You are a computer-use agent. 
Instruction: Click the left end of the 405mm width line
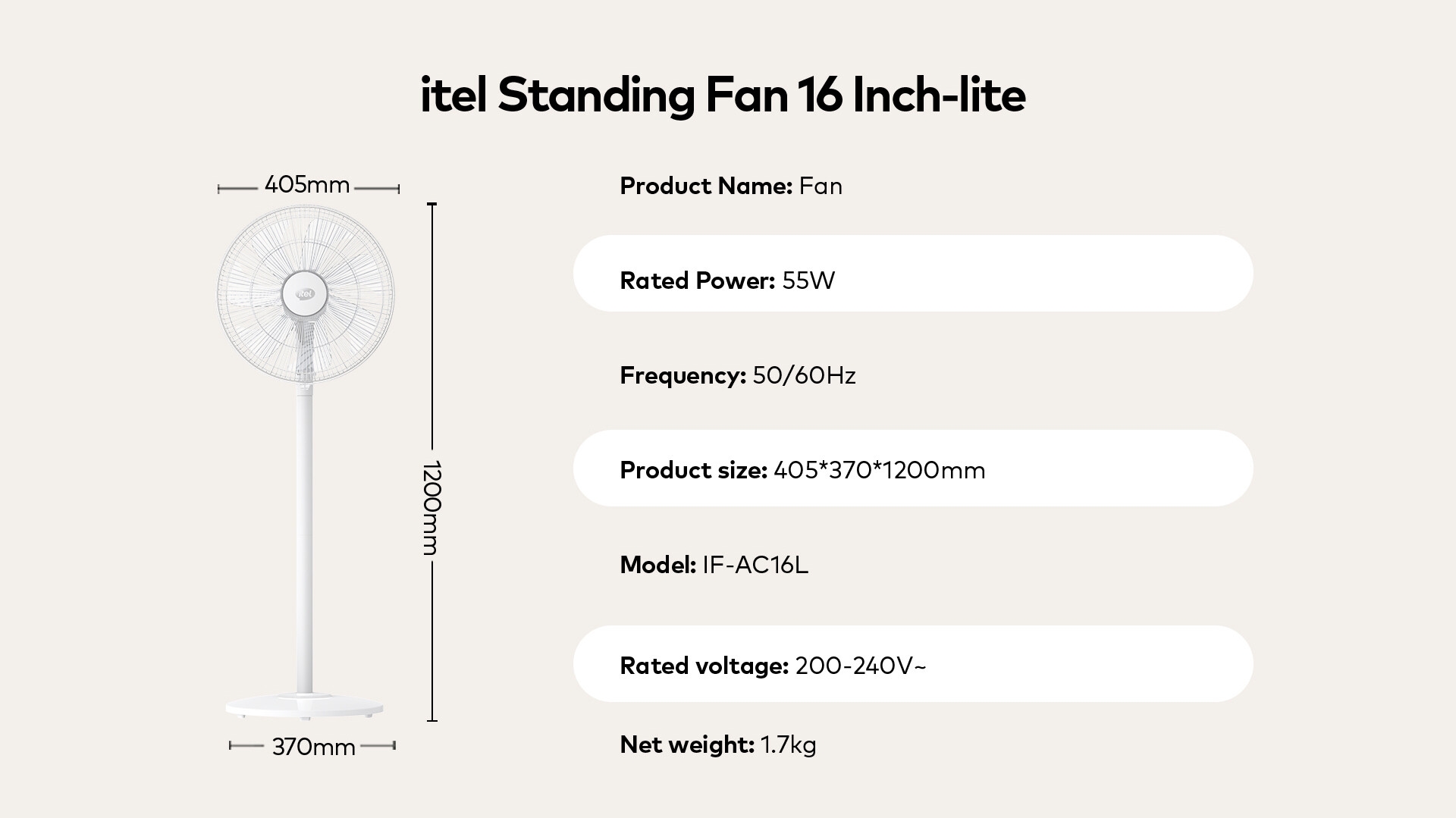click(x=219, y=189)
